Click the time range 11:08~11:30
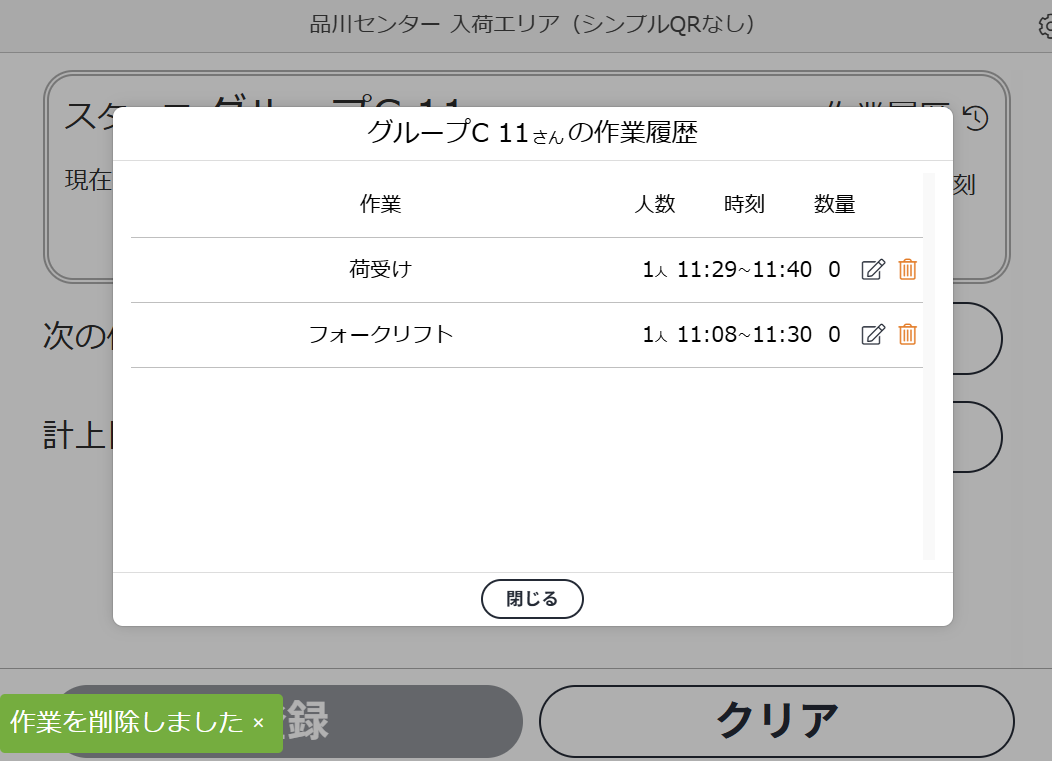Viewport: 1052px width, 761px height. [744, 335]
